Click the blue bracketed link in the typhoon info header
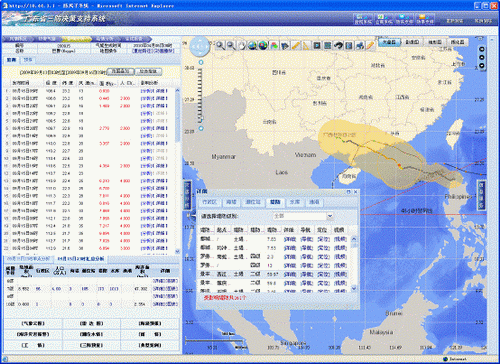The image size is (500, 364). tap(153, 51)
